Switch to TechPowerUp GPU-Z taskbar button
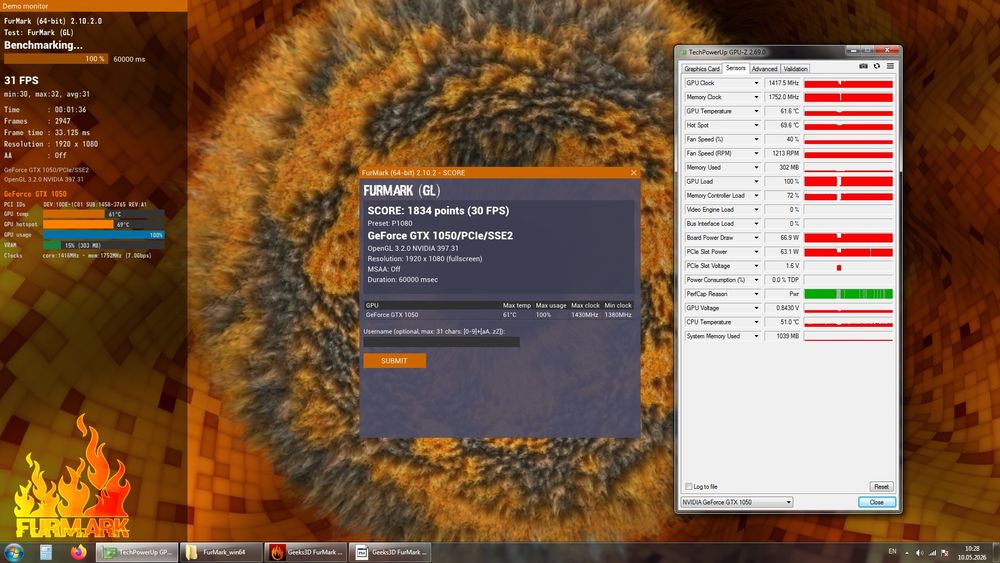Screen dimensions: 1000x563 click(137, 552)
